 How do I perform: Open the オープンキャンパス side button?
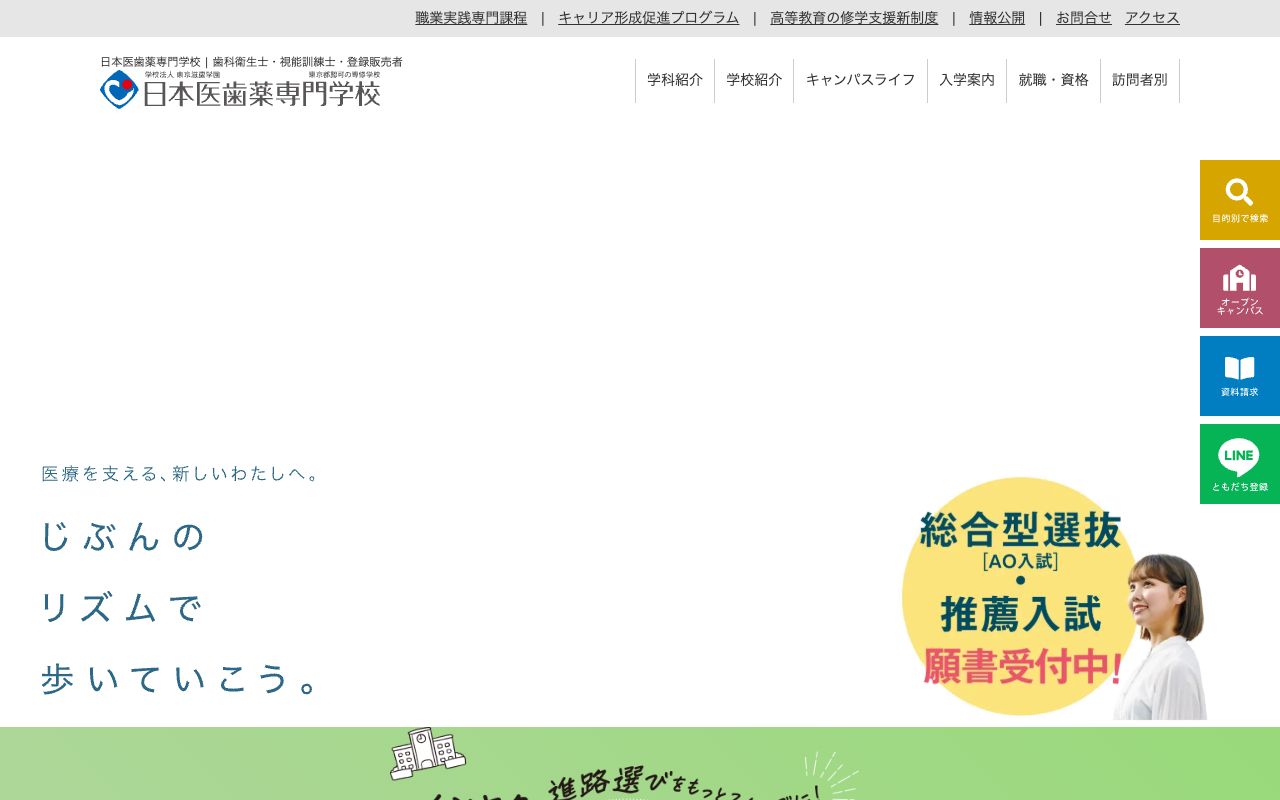[x=1240, y=288]
